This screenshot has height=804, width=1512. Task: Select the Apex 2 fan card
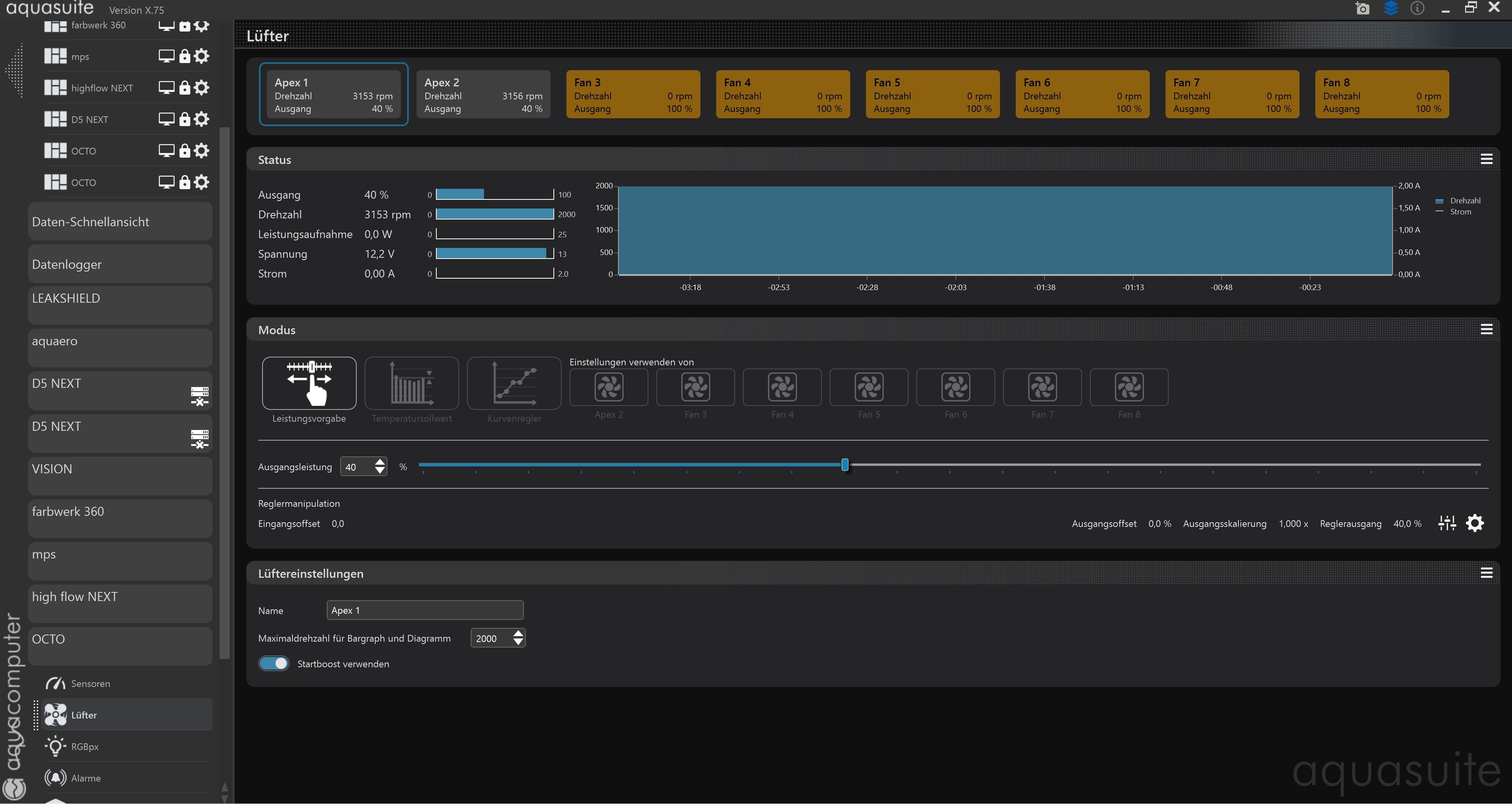tap(483, 95)
